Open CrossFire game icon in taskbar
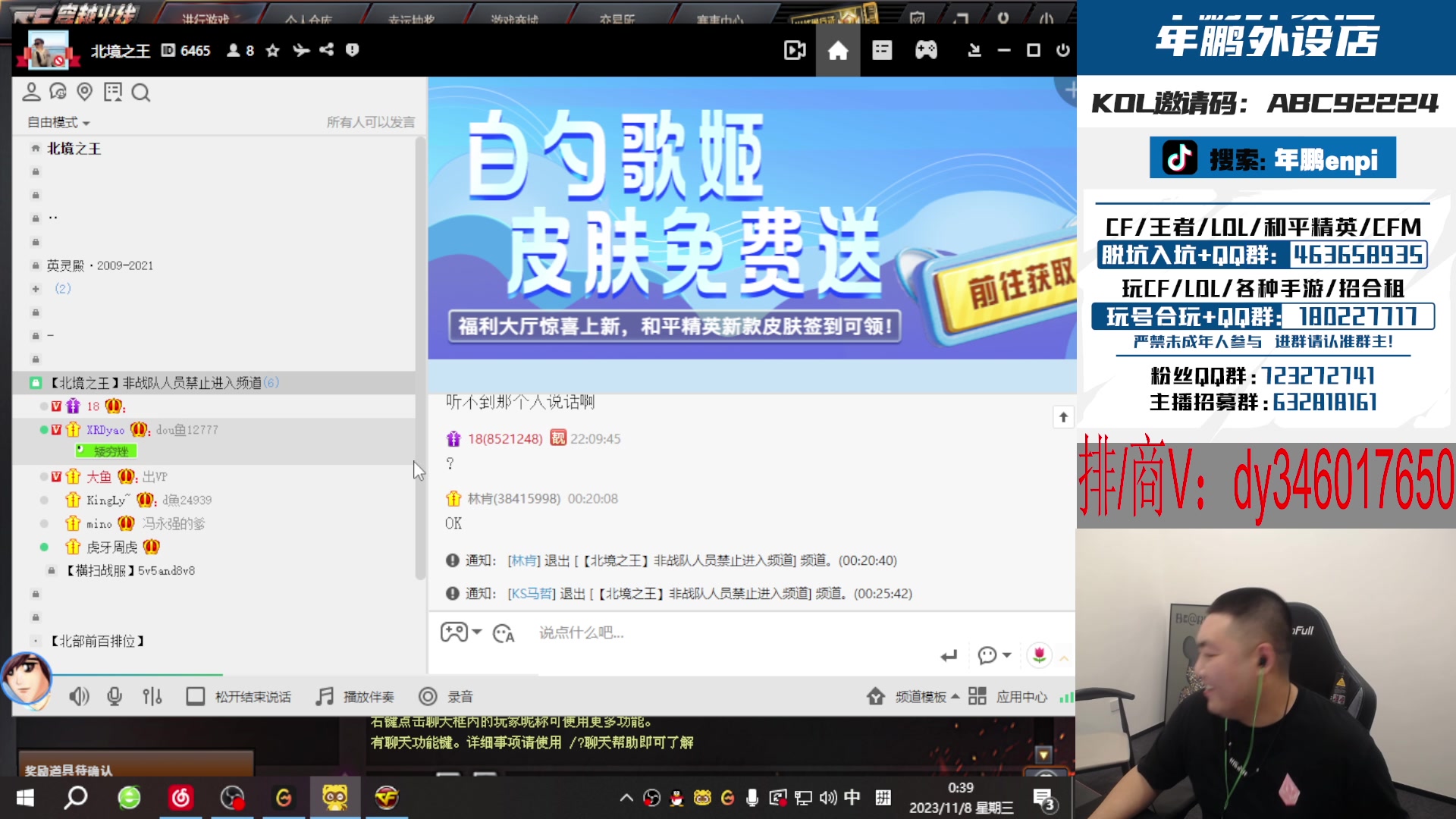 [x=387, y=798]
